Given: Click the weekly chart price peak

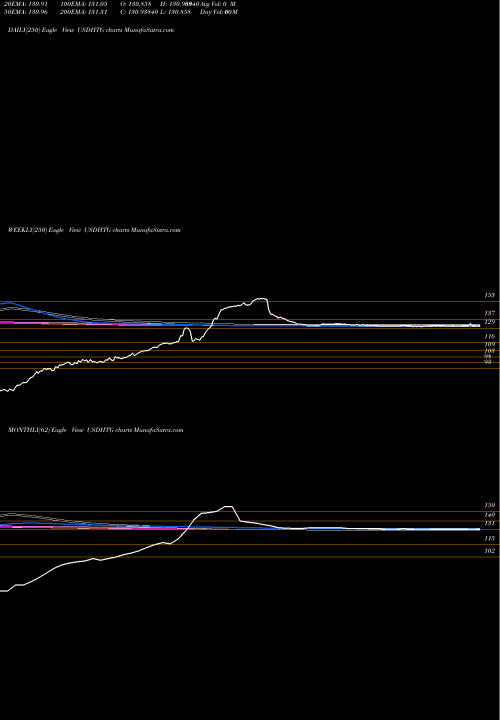Looking at the screenshot, I should pos(261,298).
